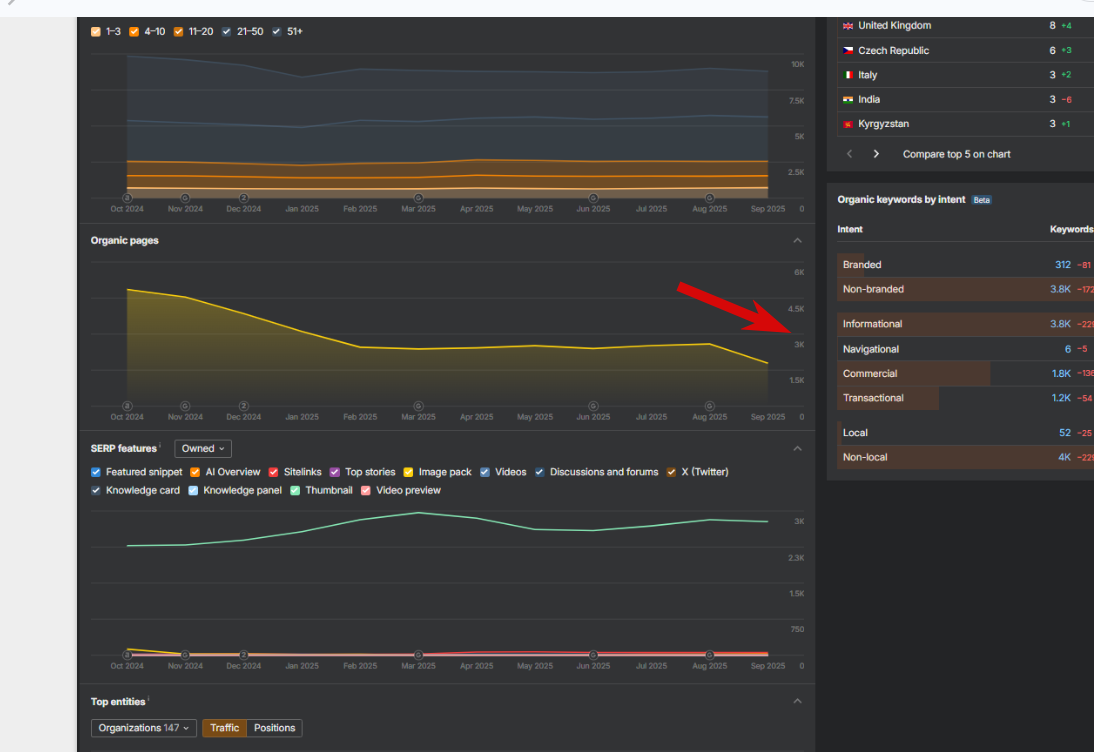Click the next page arrow beside Compare top 5
This screenshot has height=752, width=1094.
[x=876, y=154]
